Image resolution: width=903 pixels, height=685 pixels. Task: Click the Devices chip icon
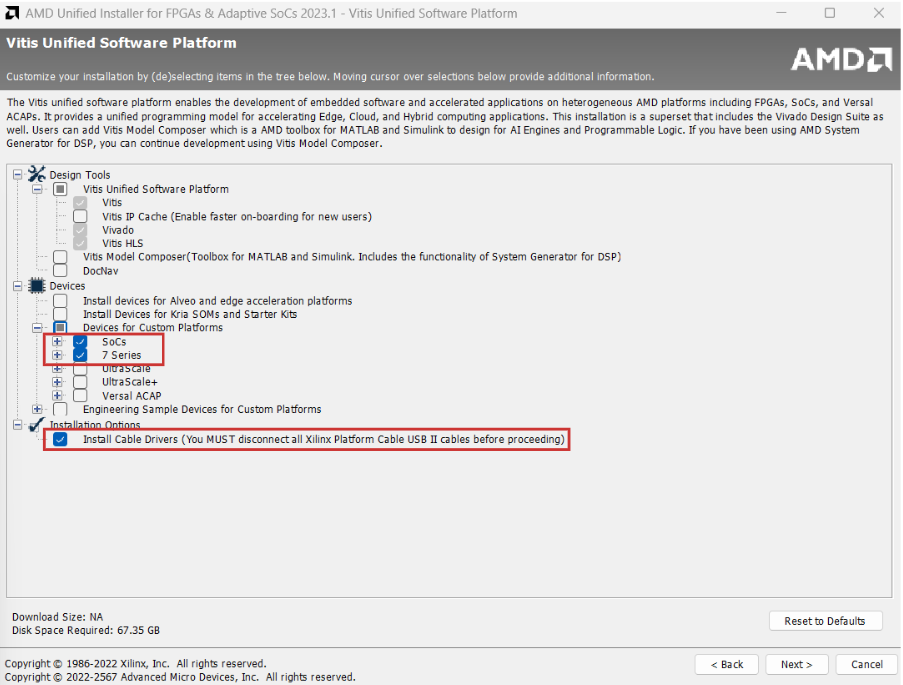[x=37, y=286]
